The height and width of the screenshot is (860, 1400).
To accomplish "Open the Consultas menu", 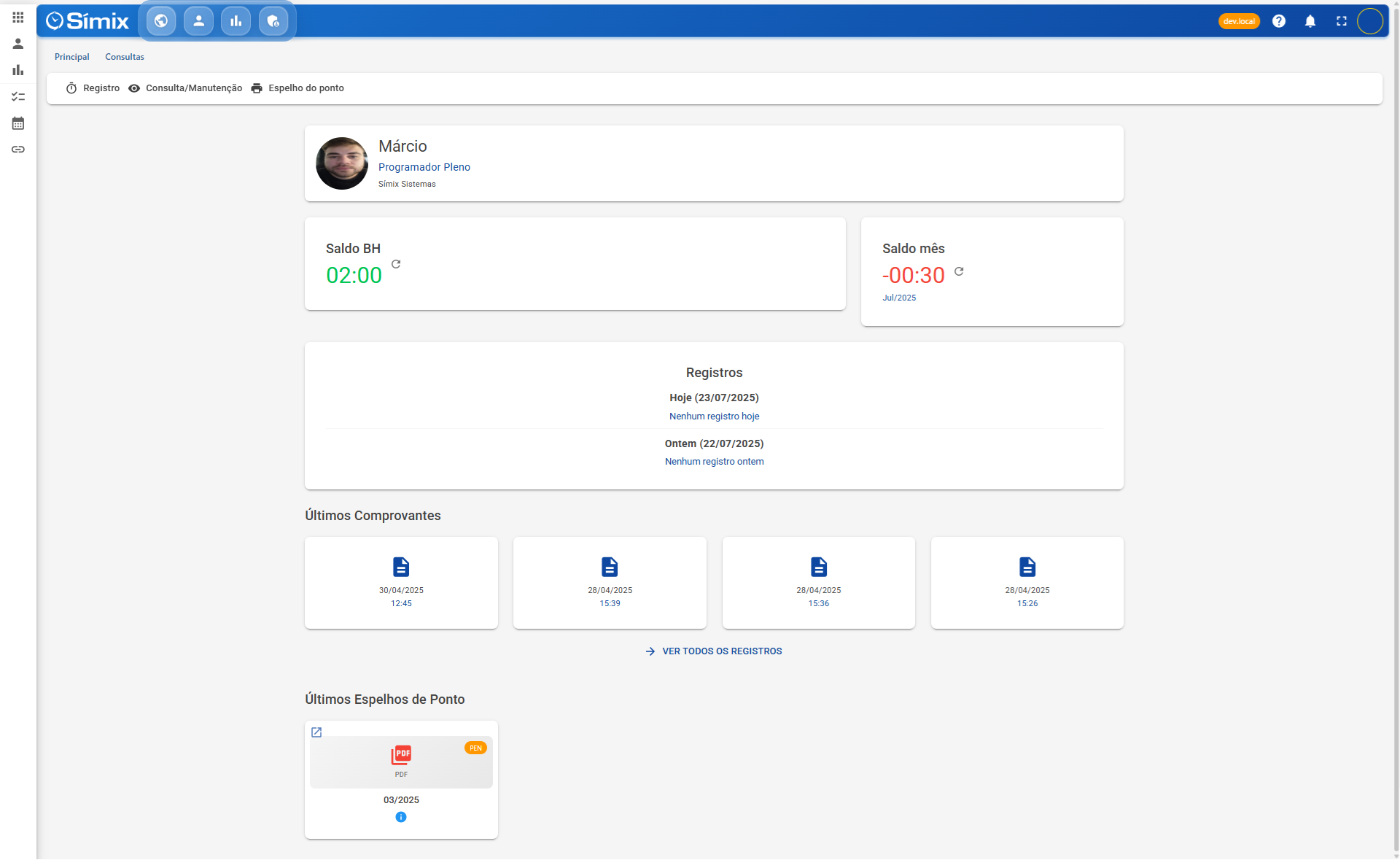I will (x=125, y=57).
